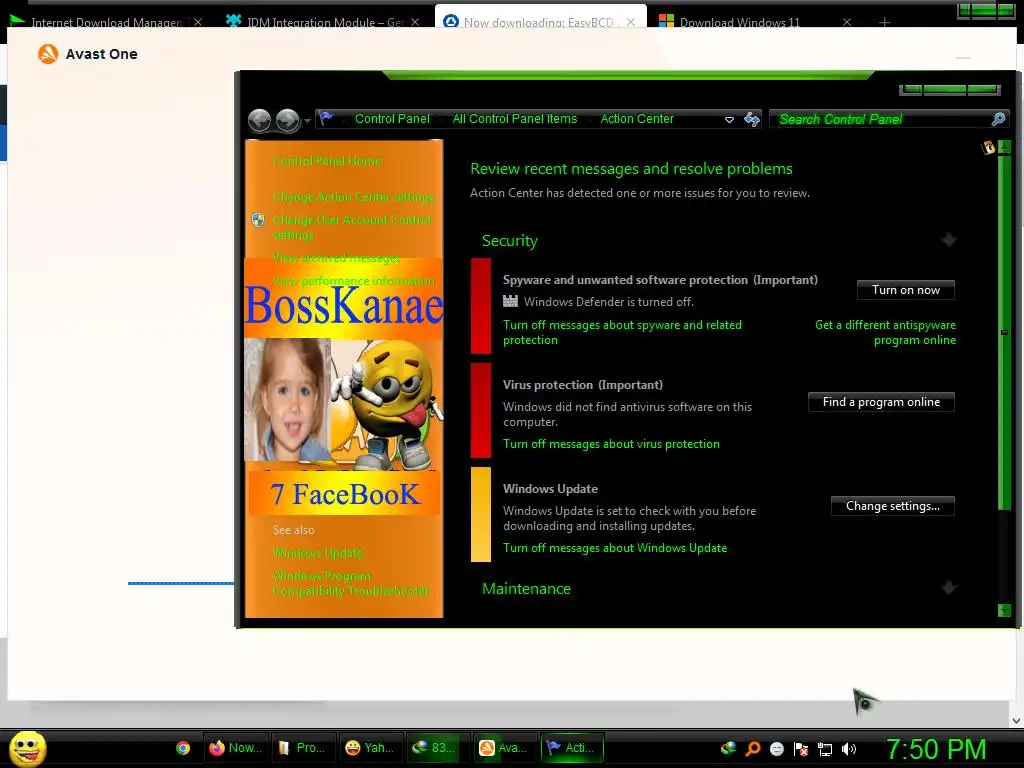Open Chrome from the taskbar
This screenshot has width=1024, height=768.
pos(183,748)
